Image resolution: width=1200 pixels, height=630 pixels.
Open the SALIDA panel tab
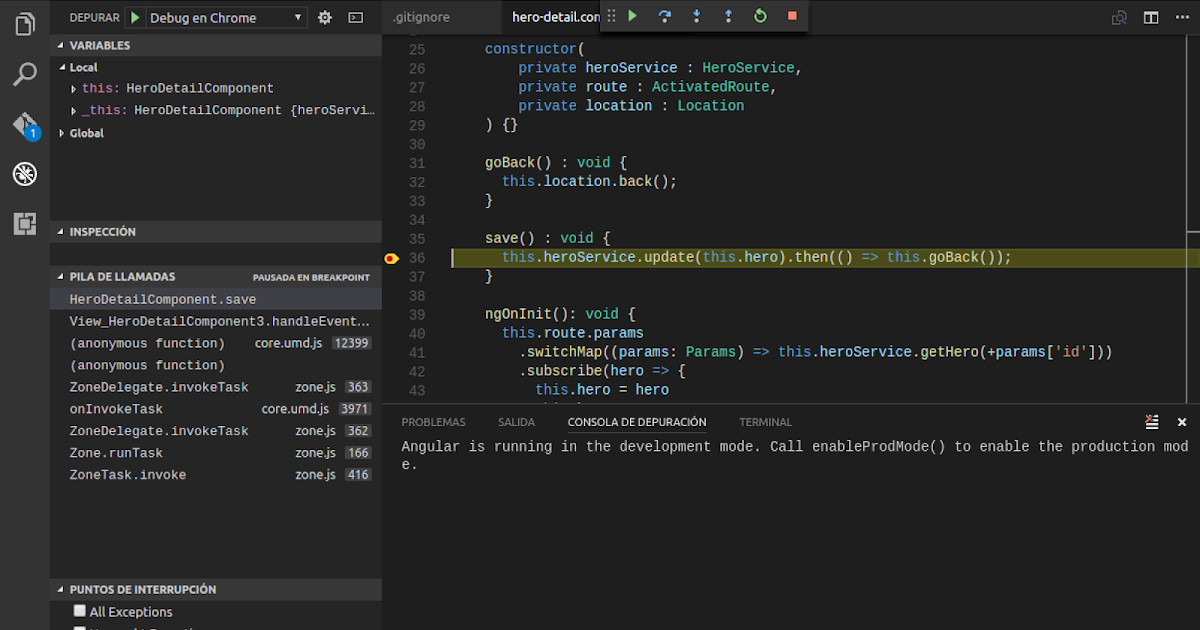516,422
